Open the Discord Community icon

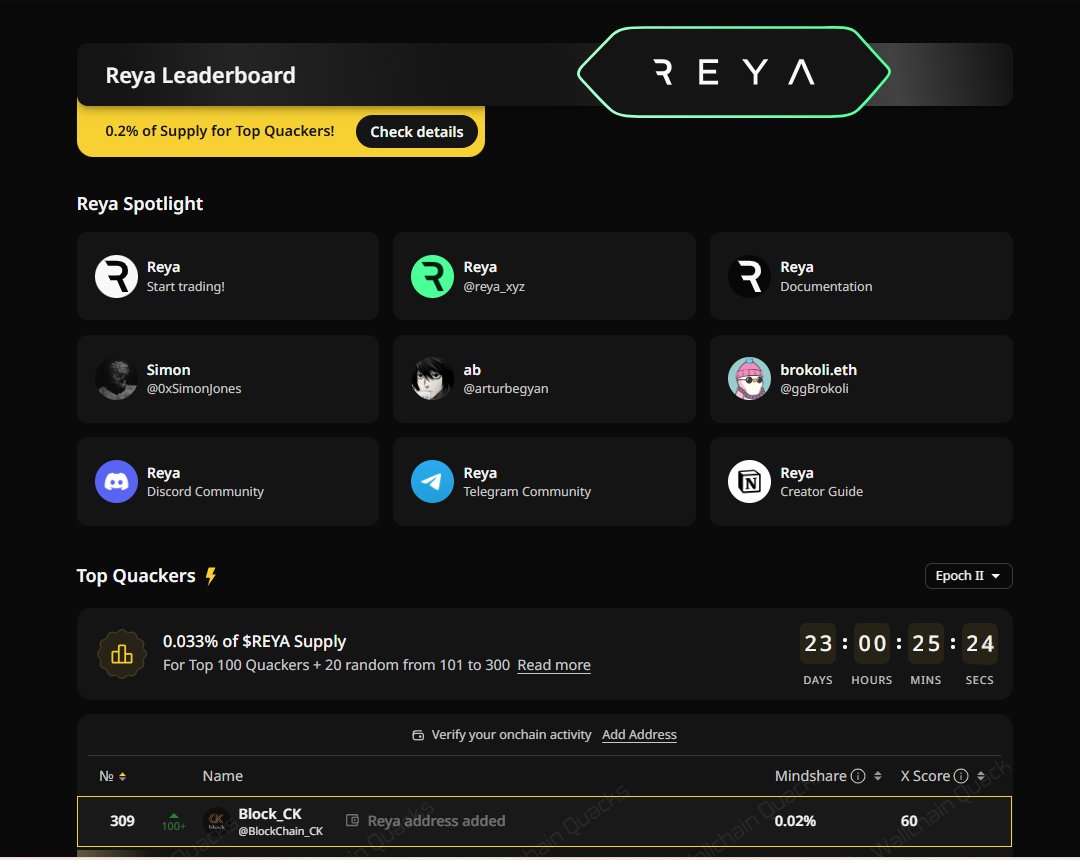[x=116, y=481]
